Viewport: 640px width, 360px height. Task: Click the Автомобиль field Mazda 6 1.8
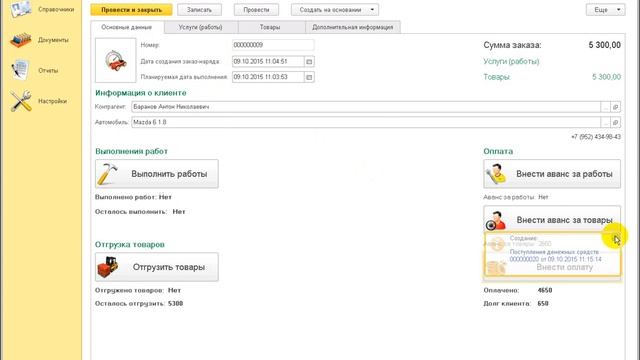click(366, 122)
